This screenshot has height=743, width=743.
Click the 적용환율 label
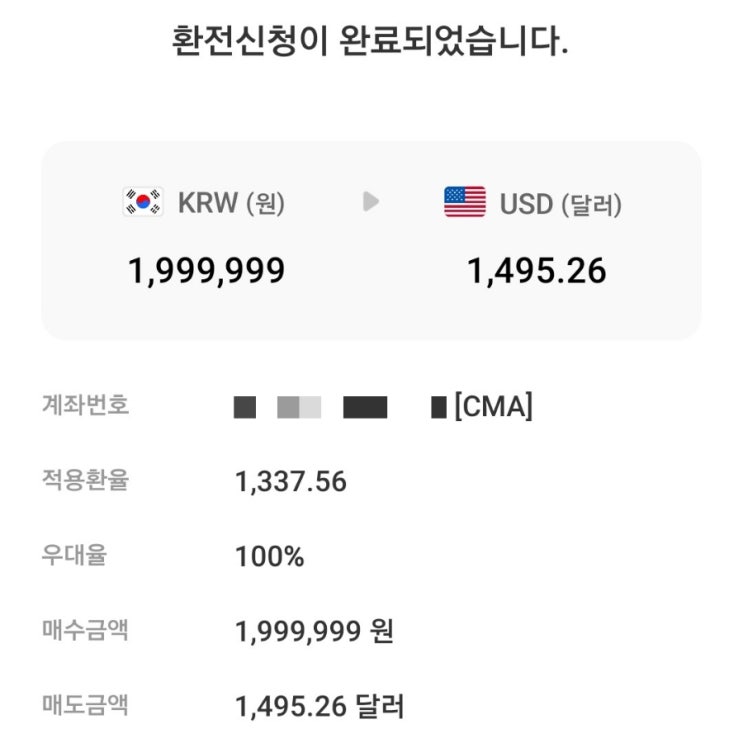(x=87, y=481)
